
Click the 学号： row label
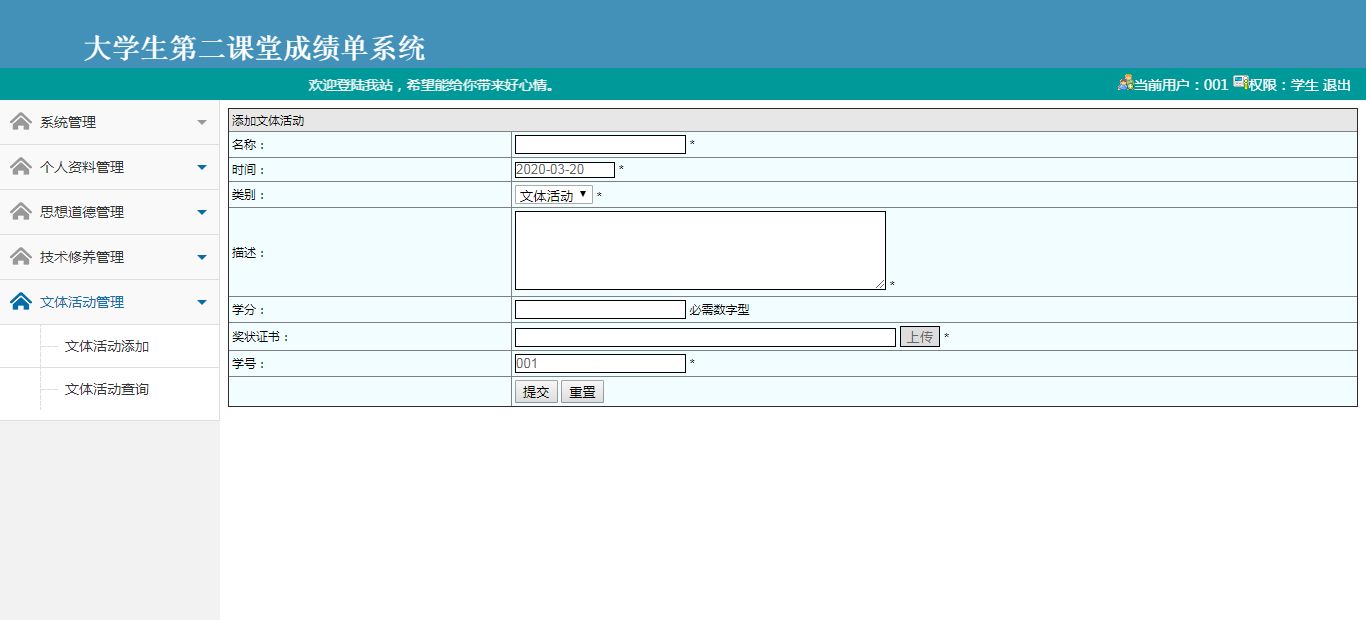[249, 364]
